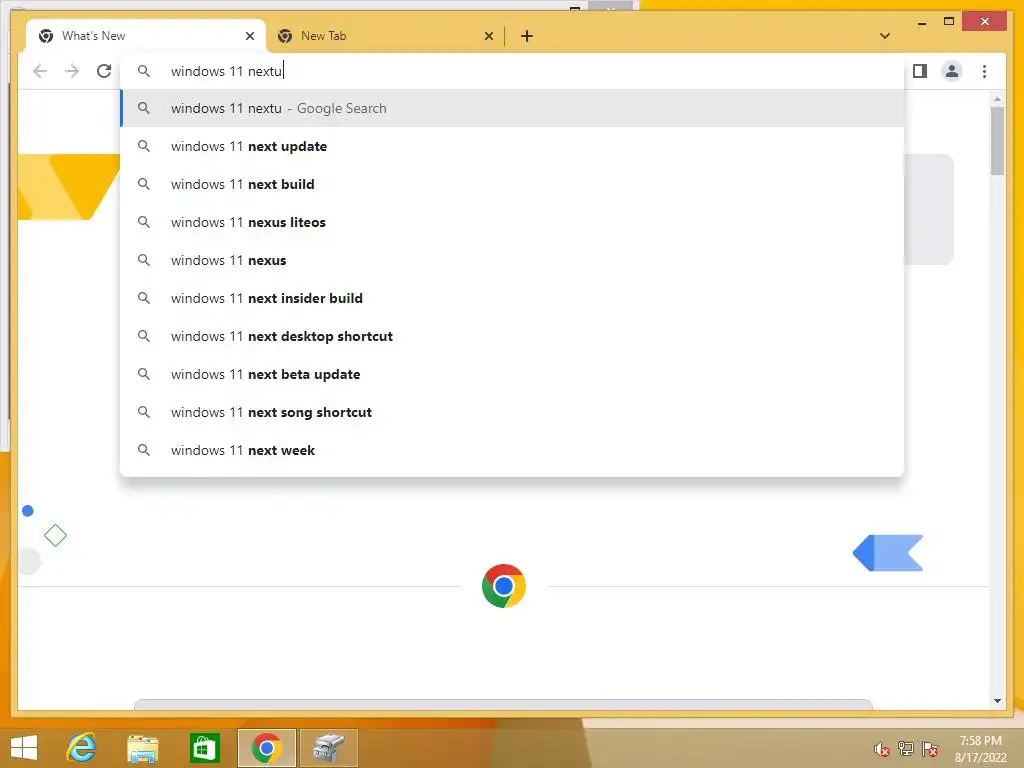
Task: Launch Internet Explorer from taskbar
Action: 82,747
